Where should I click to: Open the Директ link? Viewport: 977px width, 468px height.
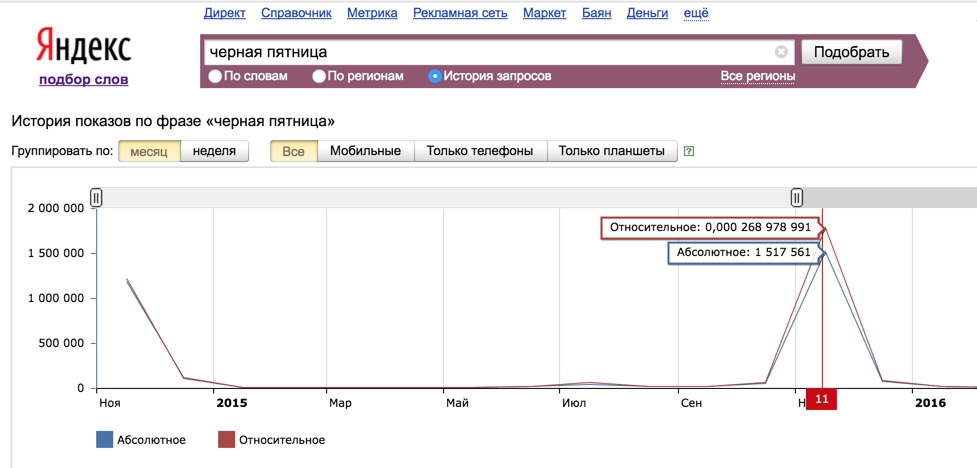(225, 13)
